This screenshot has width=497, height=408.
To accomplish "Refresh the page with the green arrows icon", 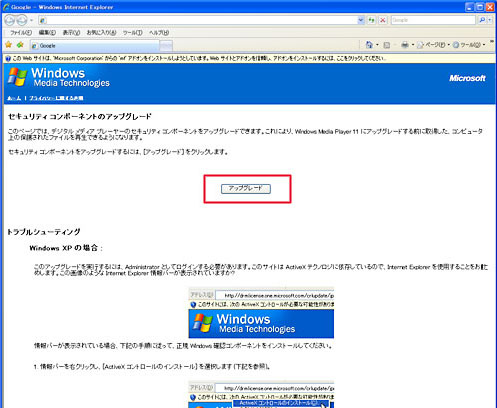I will click(x=371, y=20).
